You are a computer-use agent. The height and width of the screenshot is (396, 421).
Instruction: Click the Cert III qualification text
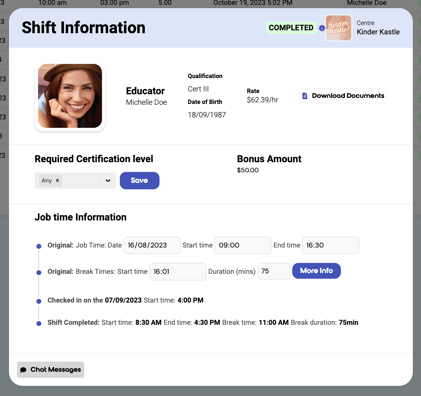pyautogui.click(x=198, y=89)
